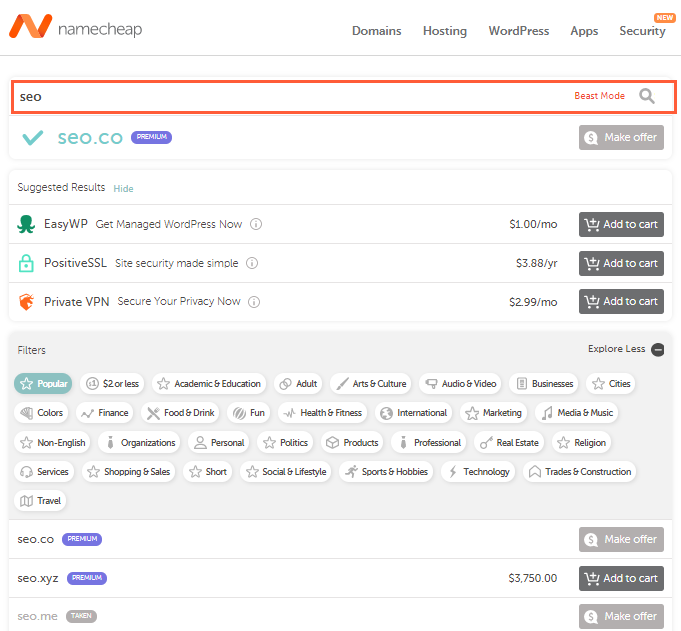Select the Services filter
The height and width of the screenshot is (631, 681).
click(x=44, y=472)
